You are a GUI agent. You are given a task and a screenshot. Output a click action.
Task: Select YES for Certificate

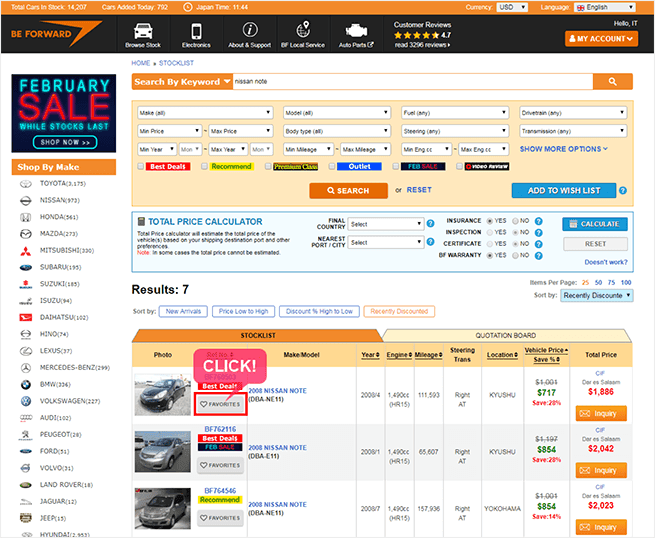490,244
